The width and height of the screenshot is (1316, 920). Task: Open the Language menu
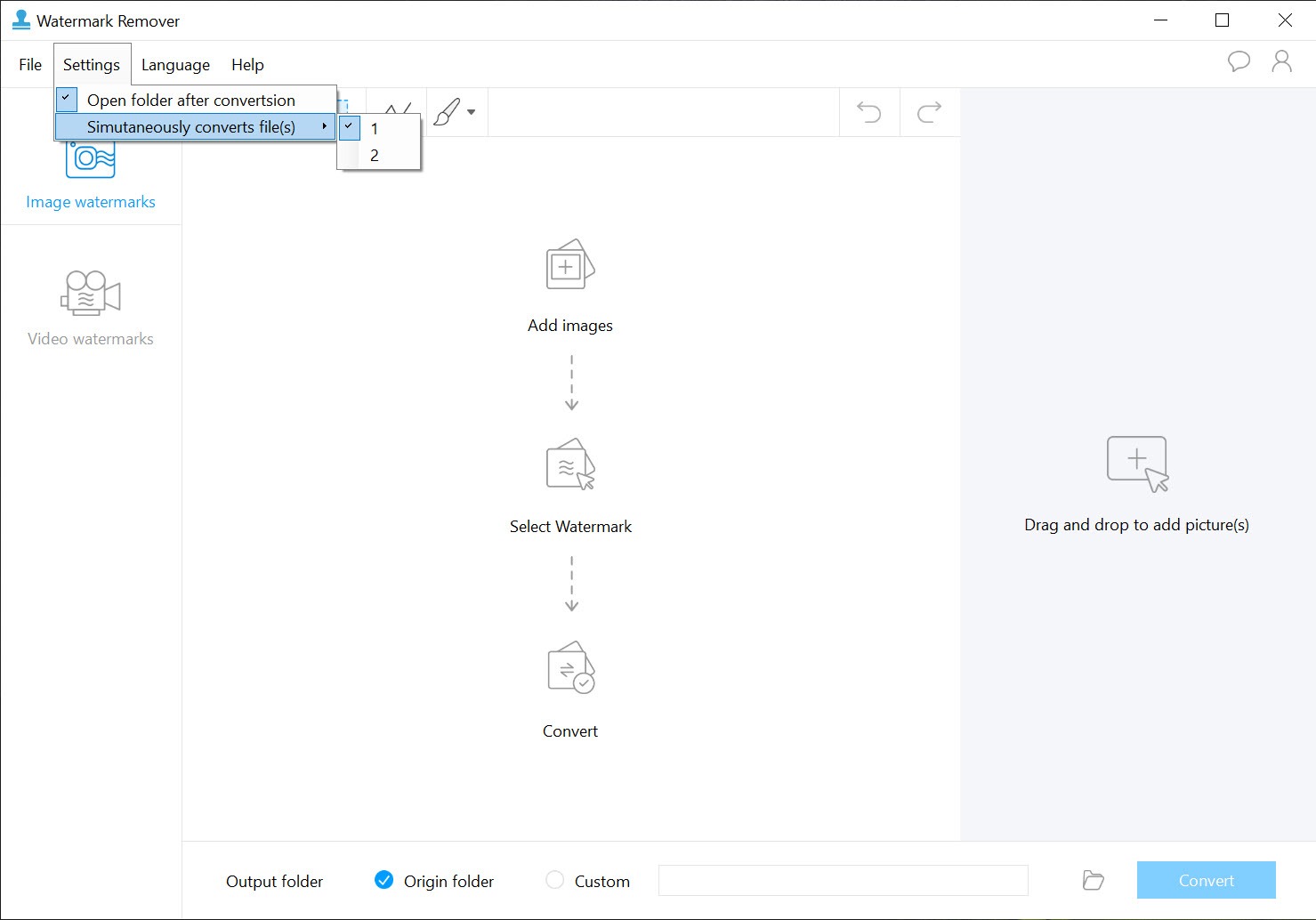(175, 65)
